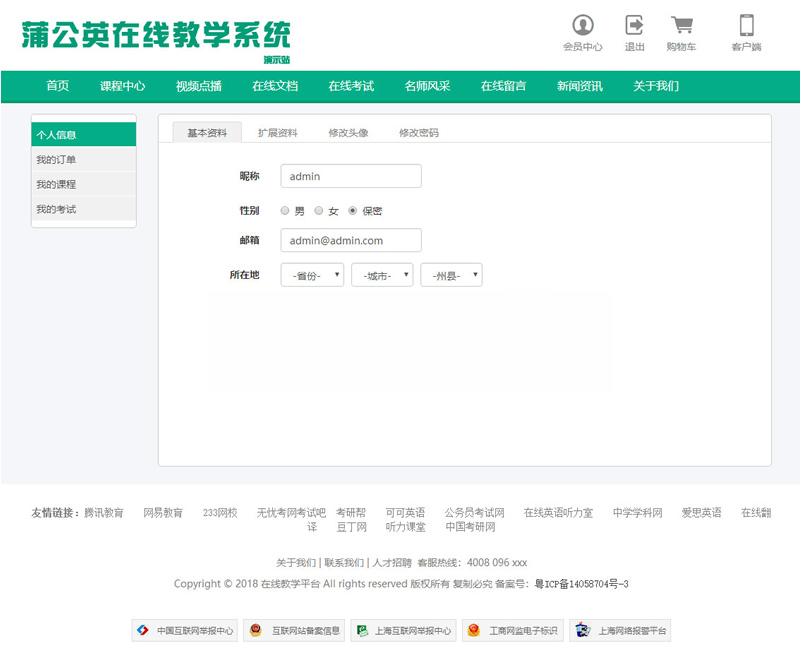The height and width of the screenshot is (663, 800).
Task: Open the 城市 city dropdown
Action: pyautogui.click(x=382, y=275)
